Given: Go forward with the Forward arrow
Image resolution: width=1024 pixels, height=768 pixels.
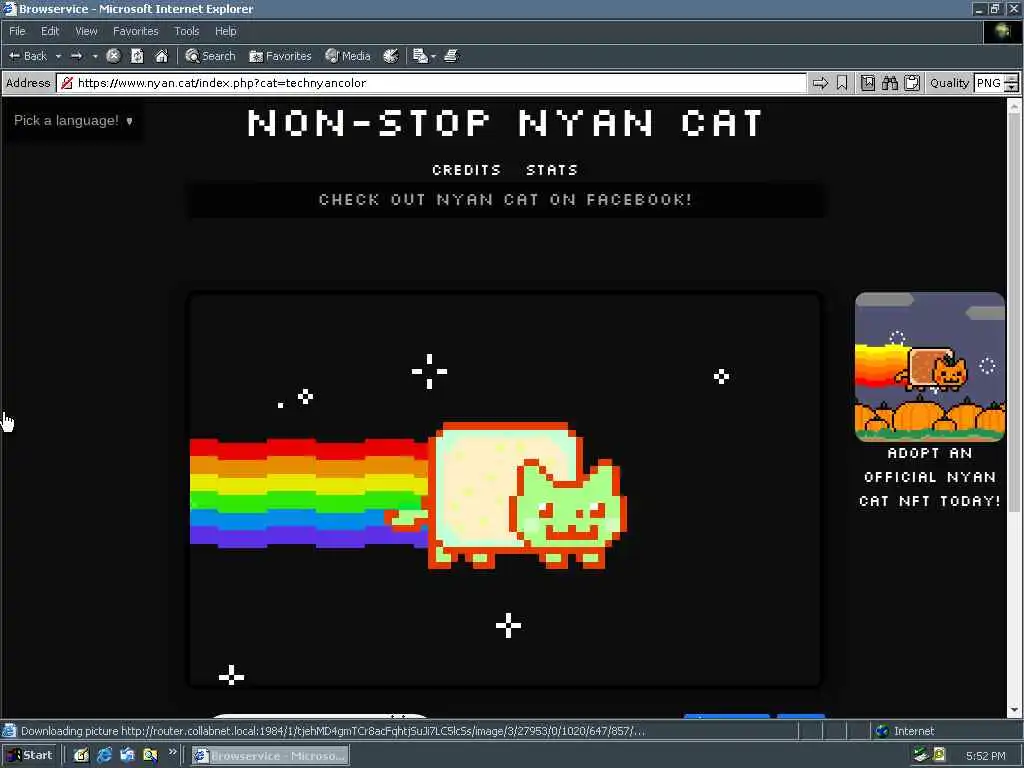Looking at the screenshot, I should [x=77, y=56].
